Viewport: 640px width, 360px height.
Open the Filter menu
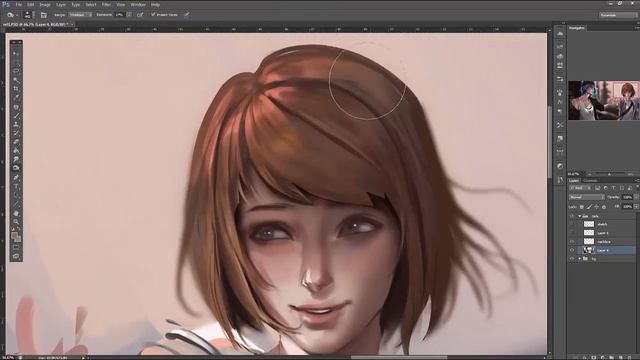pos(106,4)
